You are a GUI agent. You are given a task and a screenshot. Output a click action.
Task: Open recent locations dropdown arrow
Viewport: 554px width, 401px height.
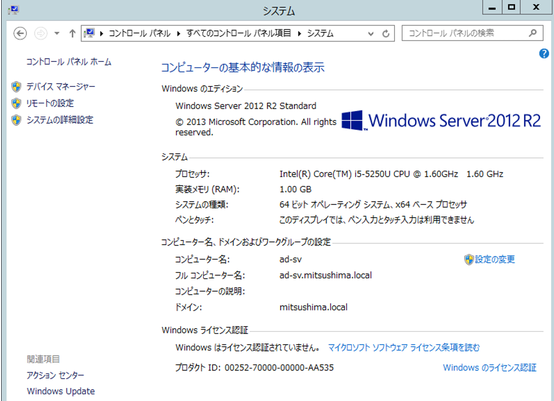pyautogui.click(x=57, y=34)
